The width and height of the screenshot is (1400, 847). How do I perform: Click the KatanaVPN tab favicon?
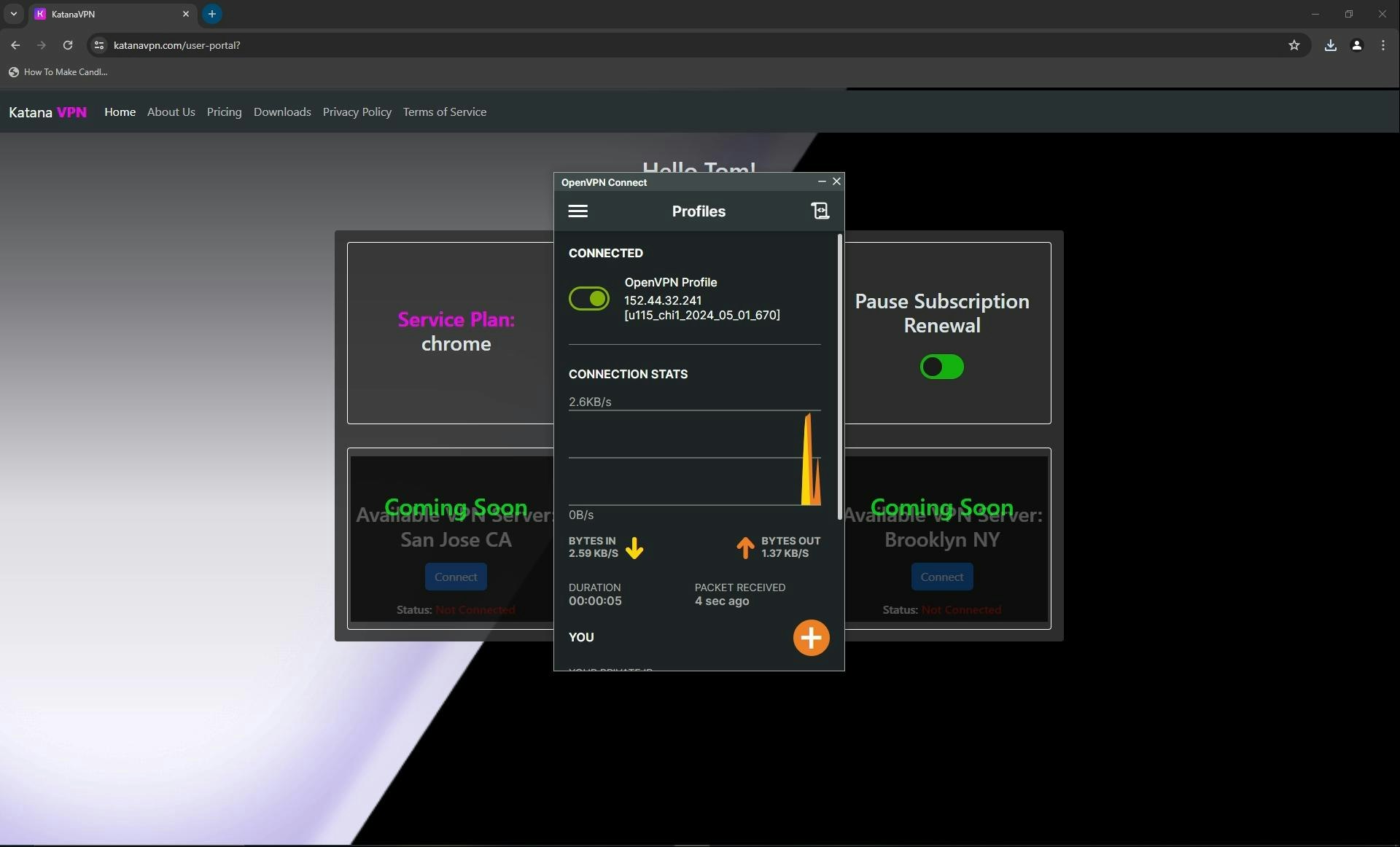click(x=40, y=14)
